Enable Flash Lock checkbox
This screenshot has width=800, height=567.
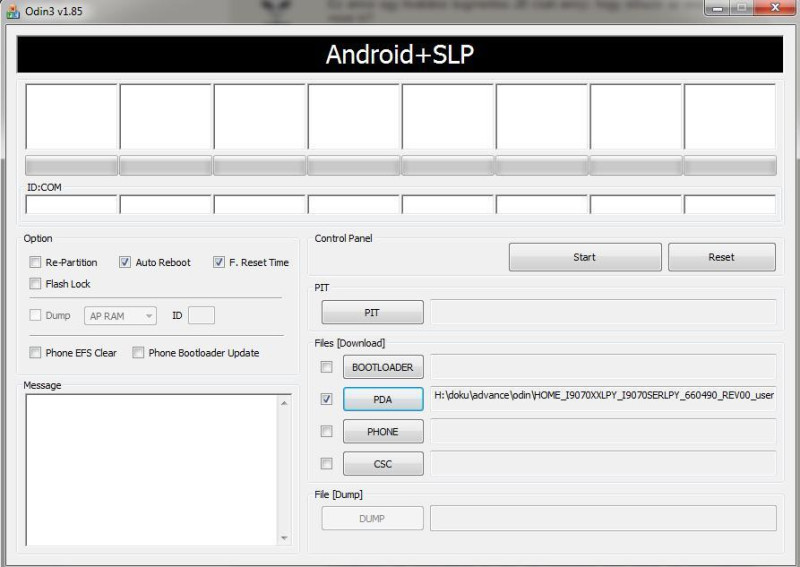35,284
